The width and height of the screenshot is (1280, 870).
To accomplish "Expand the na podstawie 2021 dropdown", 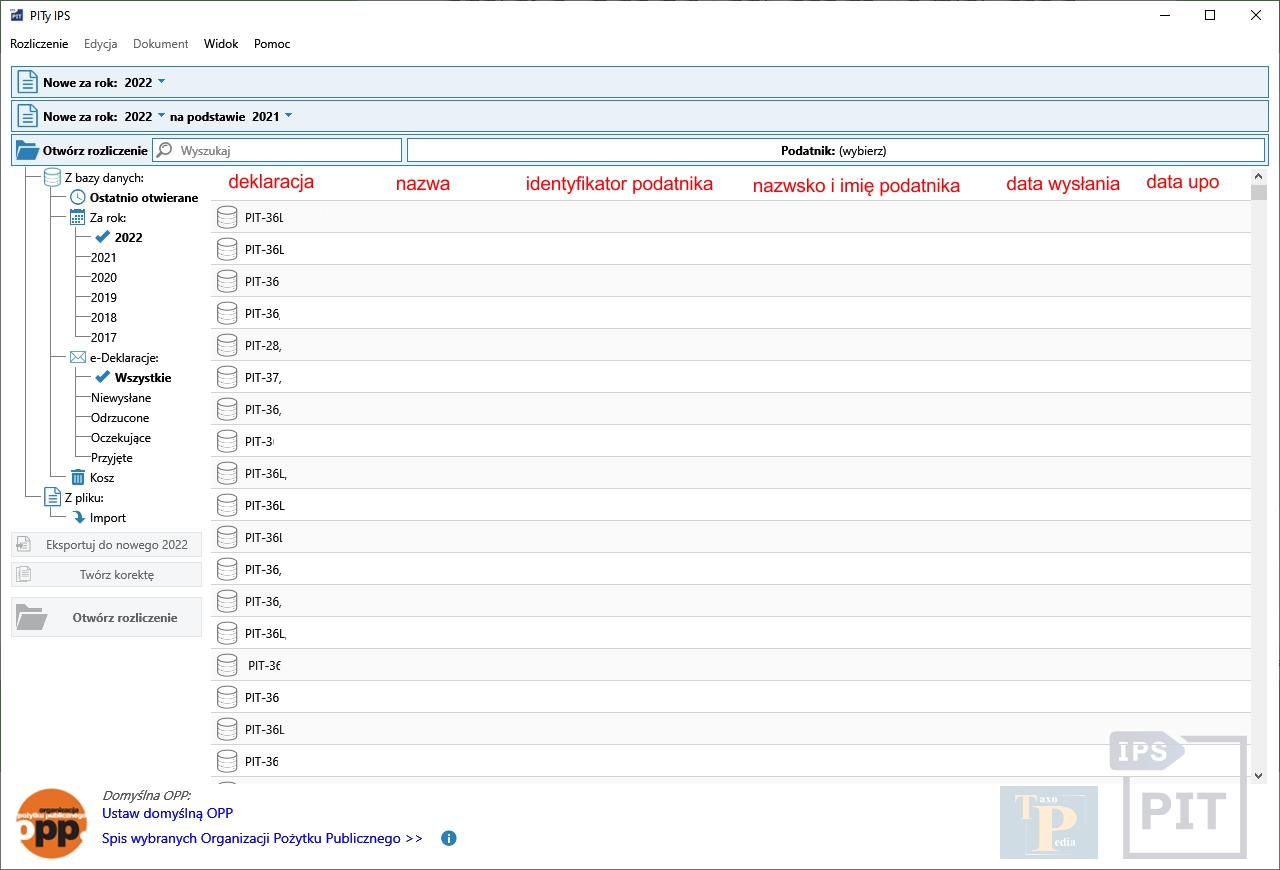I will click(x=289, y=116).
